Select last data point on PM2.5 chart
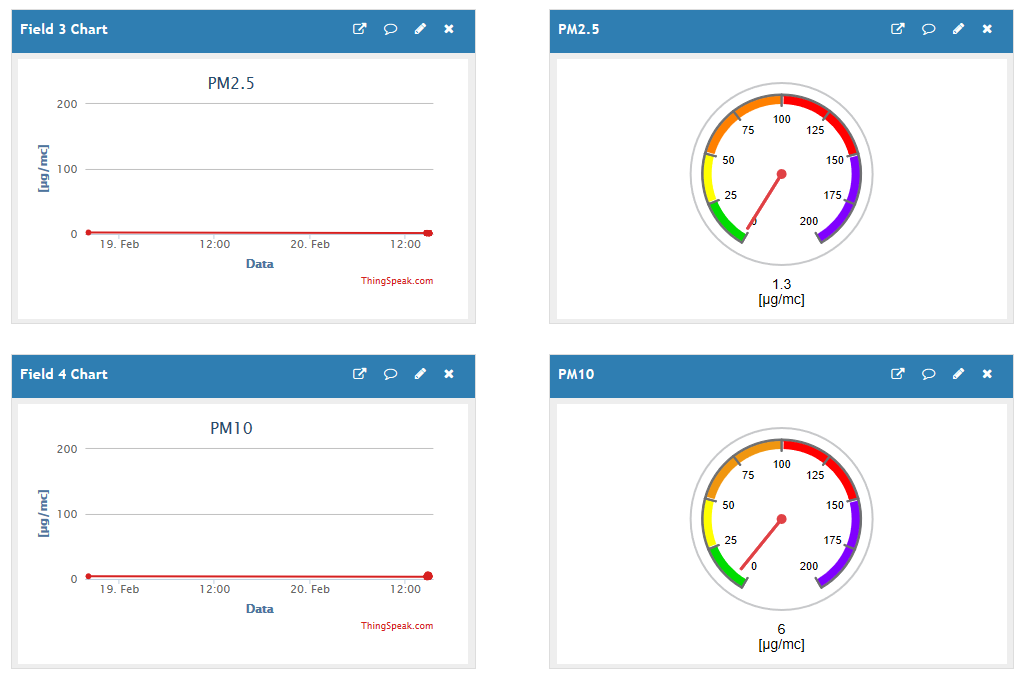 (x=428, y=233)
